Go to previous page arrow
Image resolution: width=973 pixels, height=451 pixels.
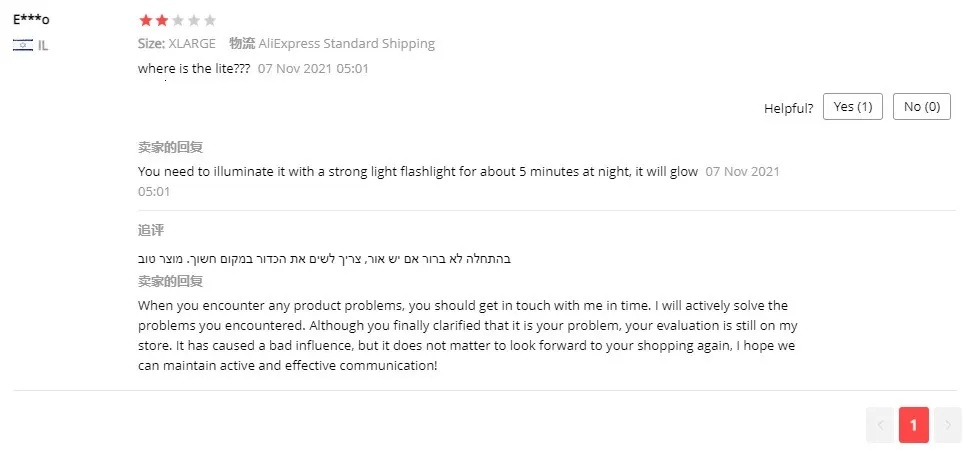tap(880, 425)
